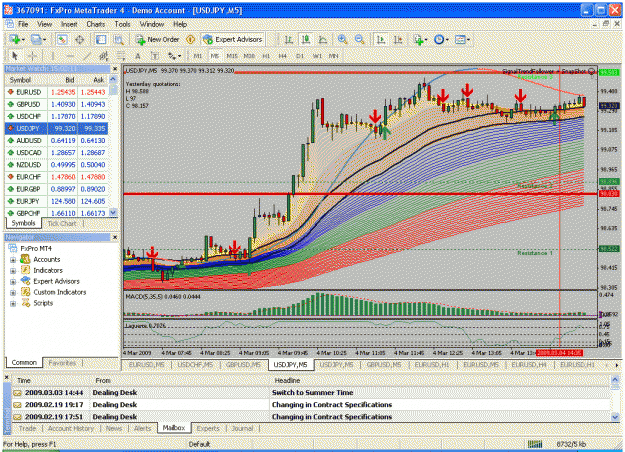Select the trendline drawing tool
This screenshot has height=452, width=625.
[87, 56]
